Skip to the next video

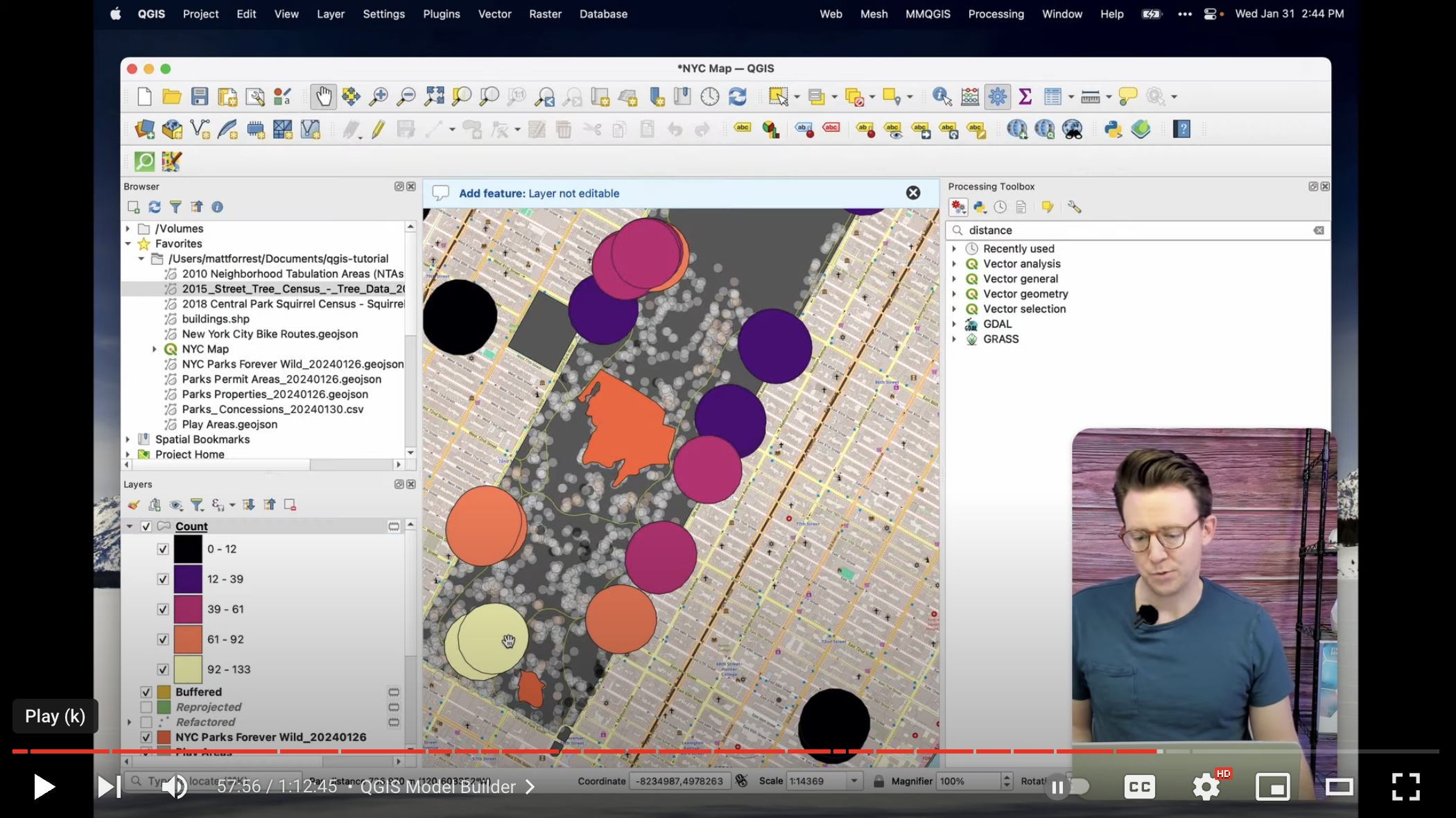click(110, 787)
